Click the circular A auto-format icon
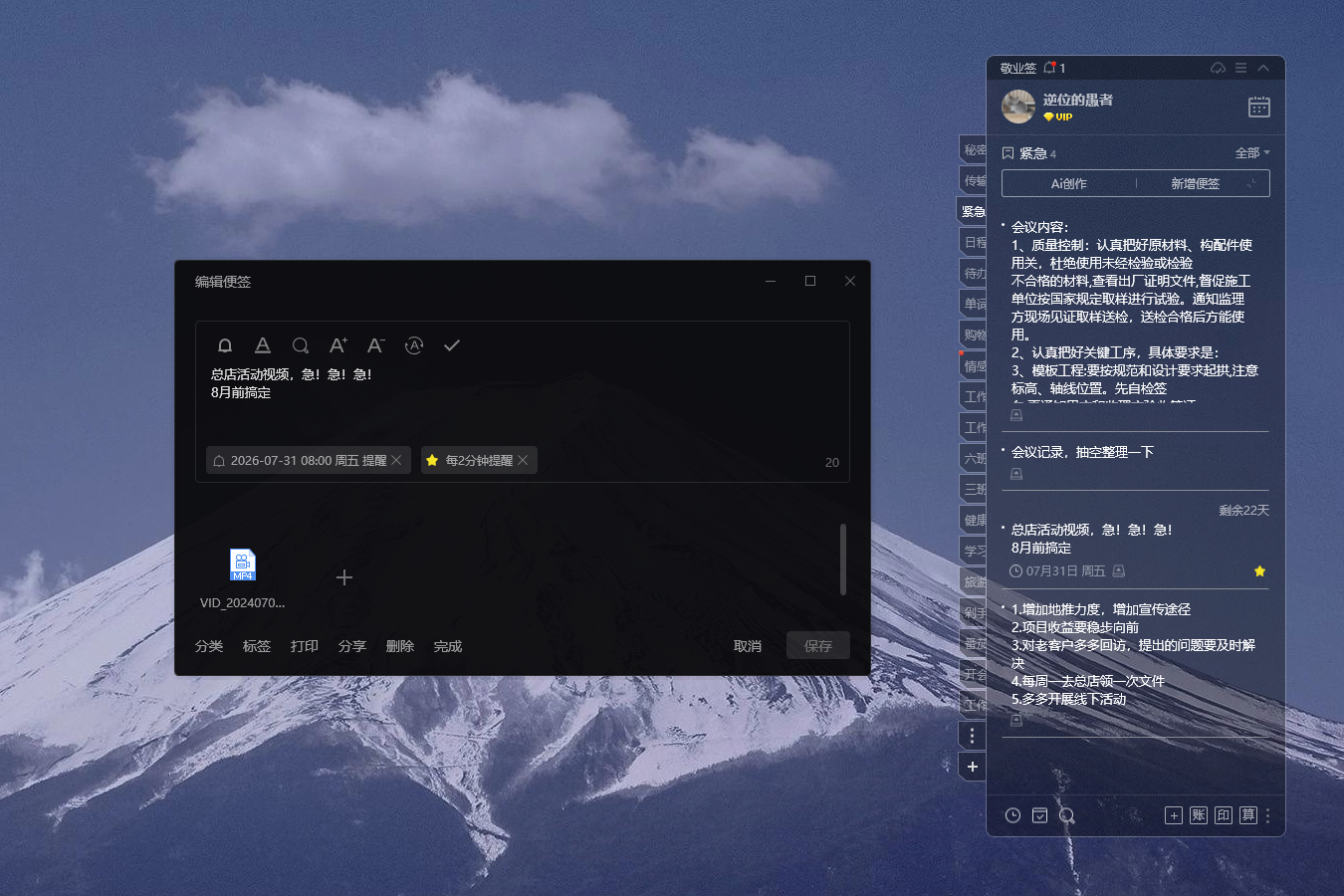The height and width of the screenshot is (896, 1344). click(414, 345)
